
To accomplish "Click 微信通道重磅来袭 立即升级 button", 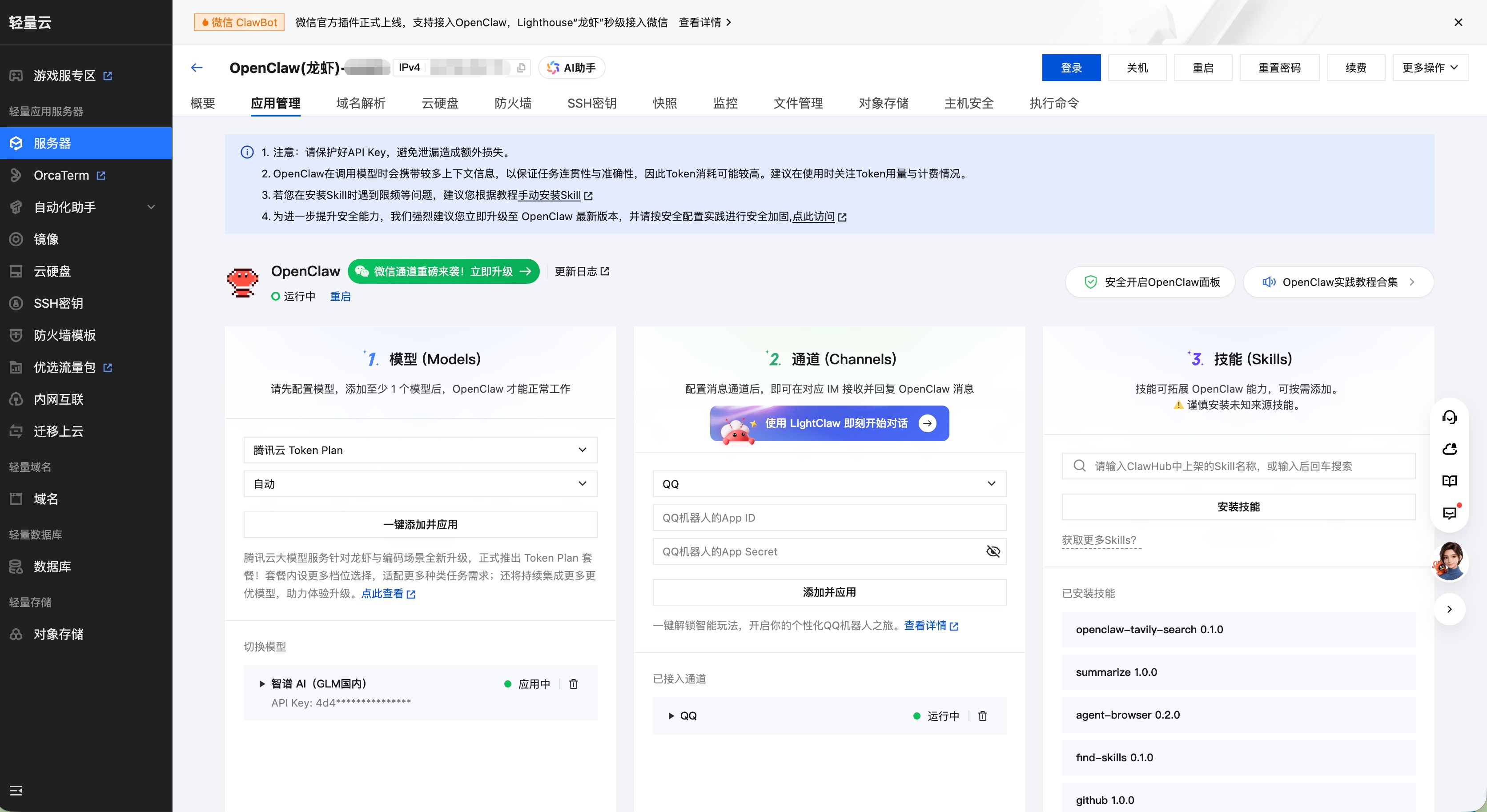I will 443,271.
